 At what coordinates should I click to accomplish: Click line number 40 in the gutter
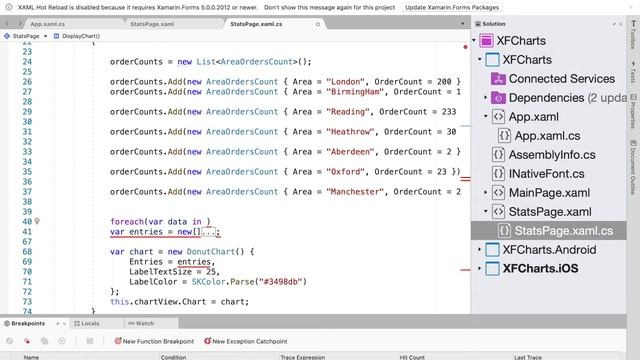27,222
